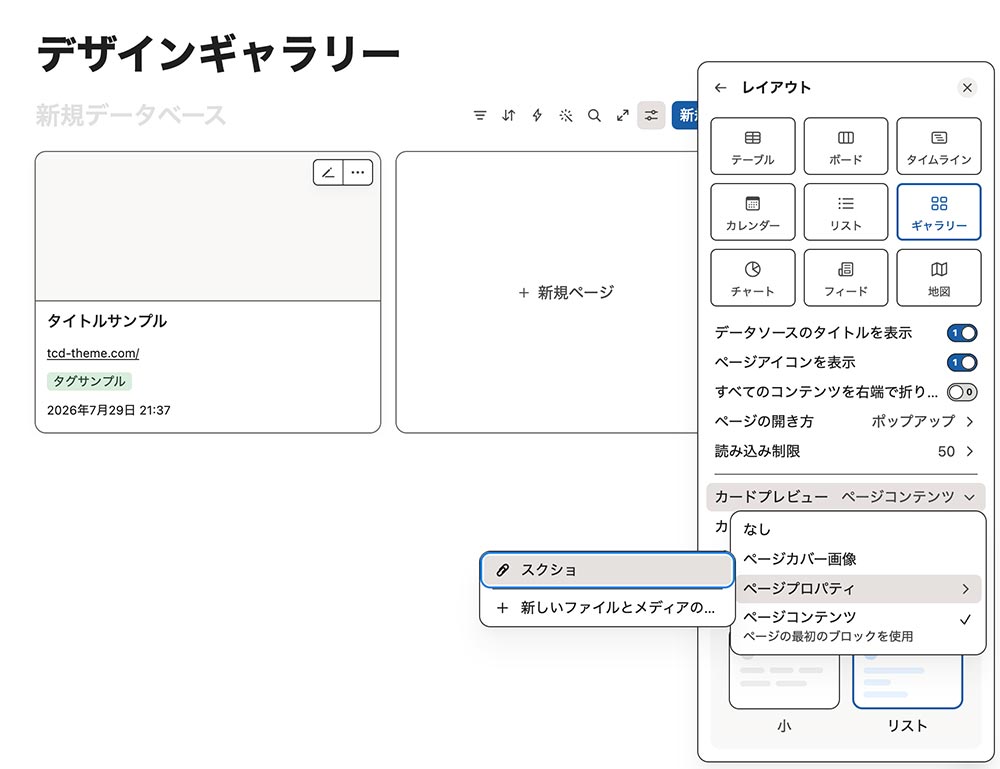Open tcd-theme.com/ link
This screenshot has width=1000, height=769.
pos(93,353)
